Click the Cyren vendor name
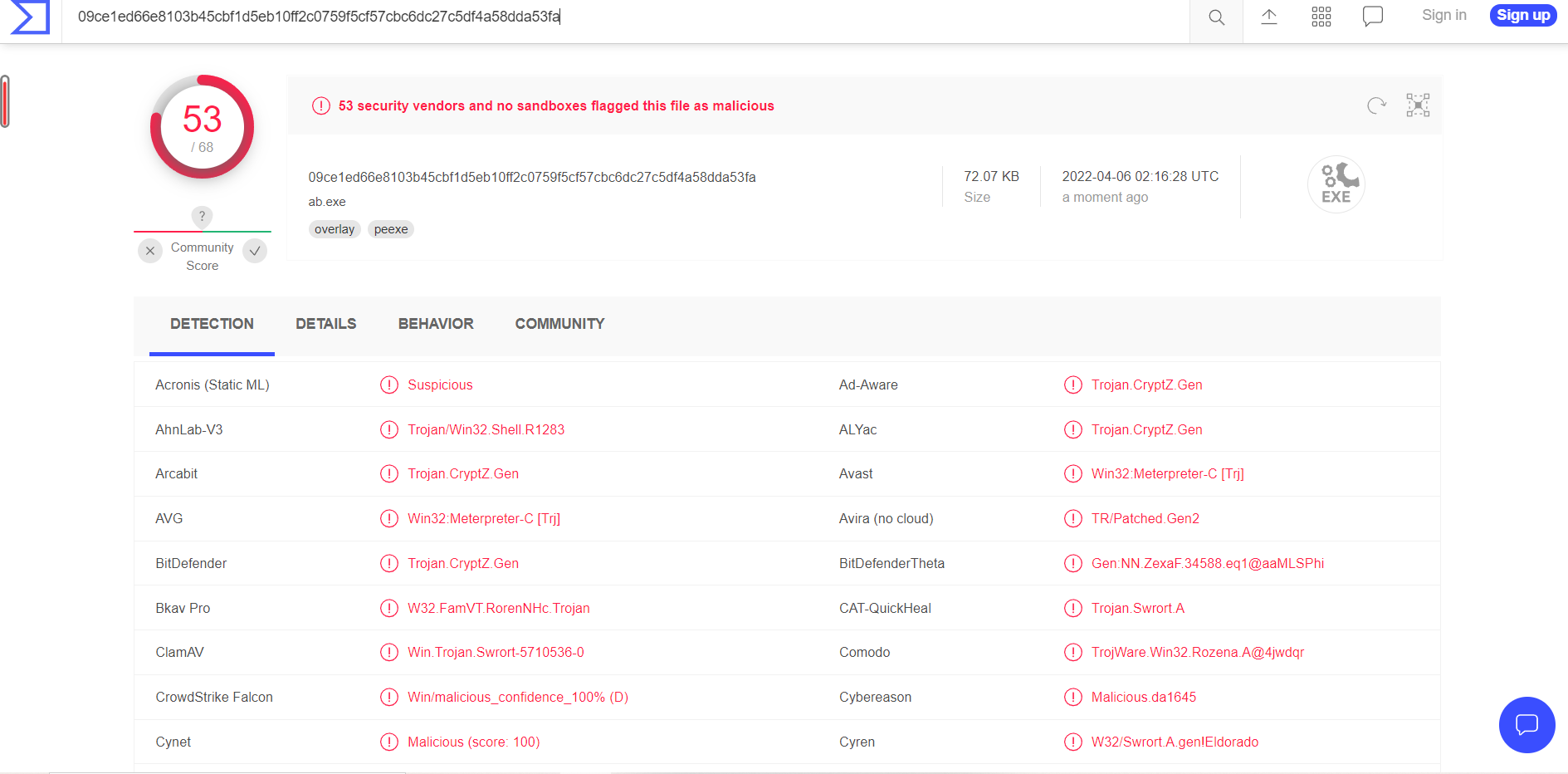Image resolution: width=1568 pixels, height=774 pixels. (857, 742)
